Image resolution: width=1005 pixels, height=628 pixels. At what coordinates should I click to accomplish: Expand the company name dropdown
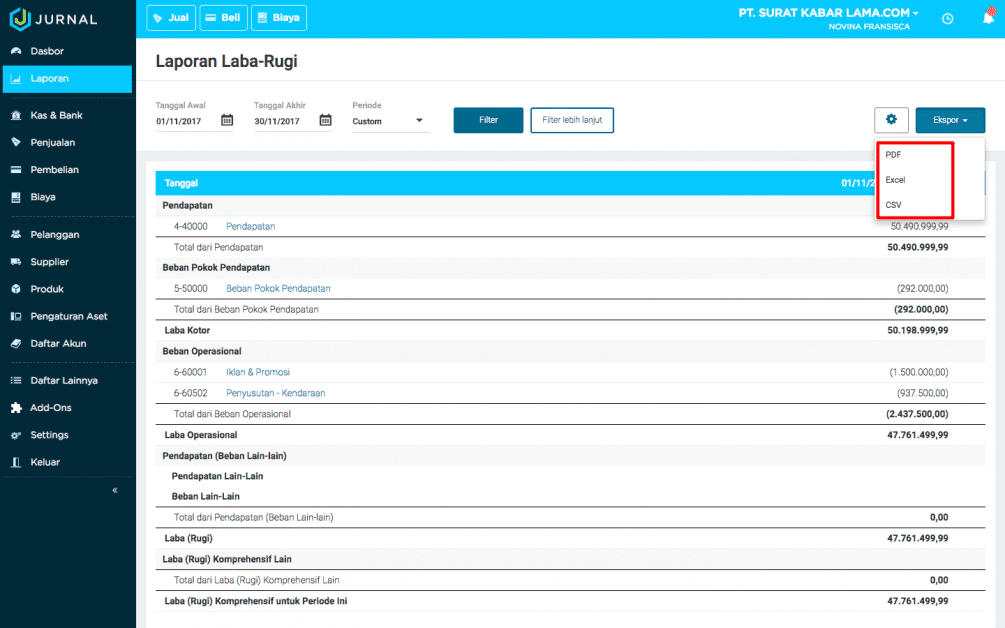tap(829, 14)
